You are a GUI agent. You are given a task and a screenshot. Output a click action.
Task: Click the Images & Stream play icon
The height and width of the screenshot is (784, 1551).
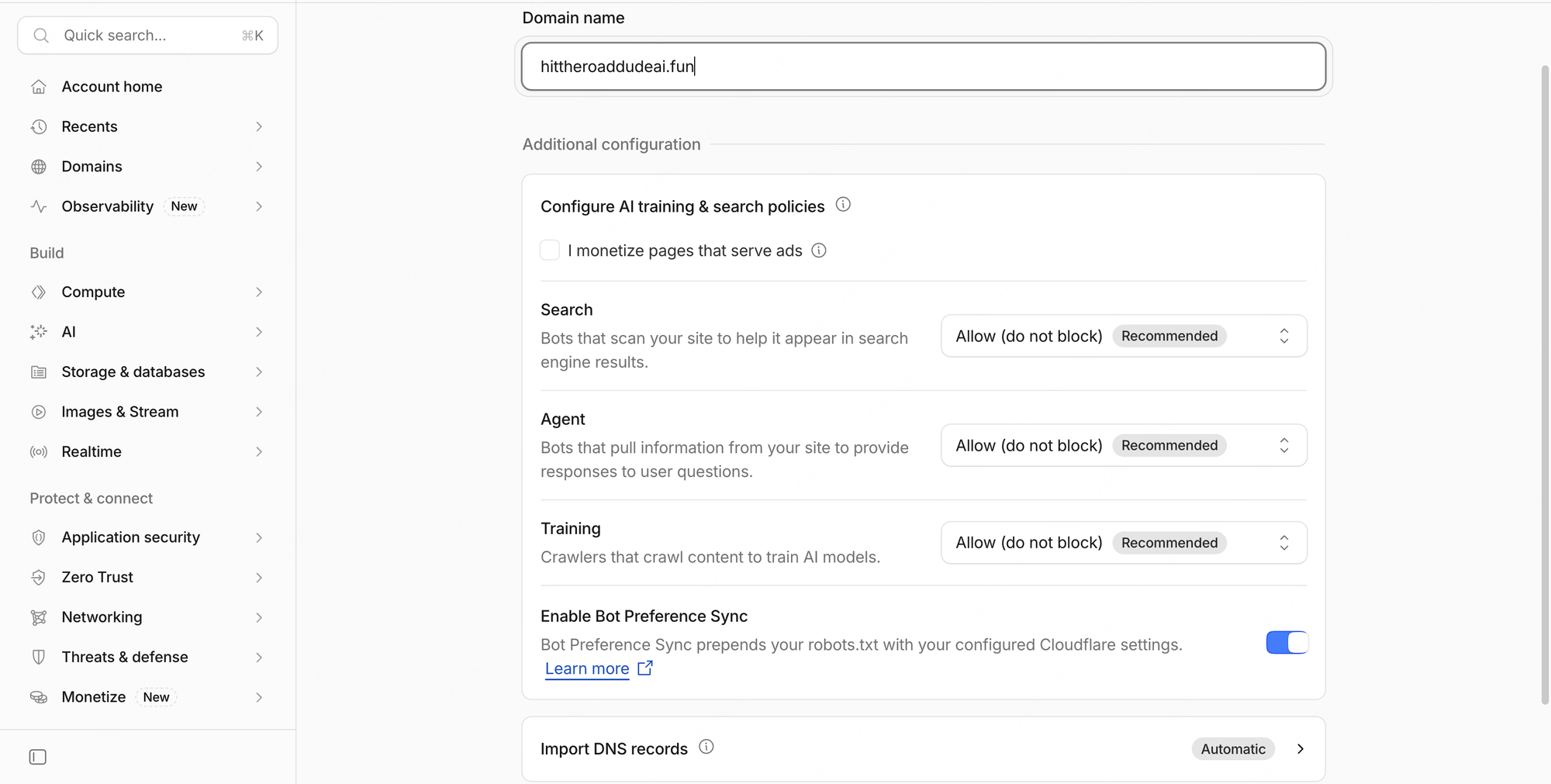[x=39, y=412]
